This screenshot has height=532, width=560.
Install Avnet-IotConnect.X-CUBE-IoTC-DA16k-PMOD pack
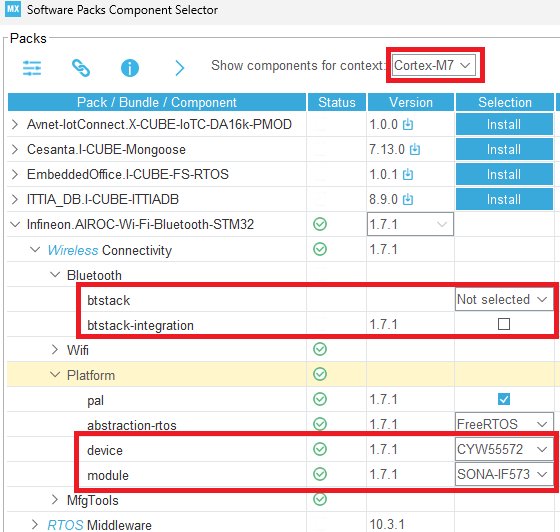(504, 124)
